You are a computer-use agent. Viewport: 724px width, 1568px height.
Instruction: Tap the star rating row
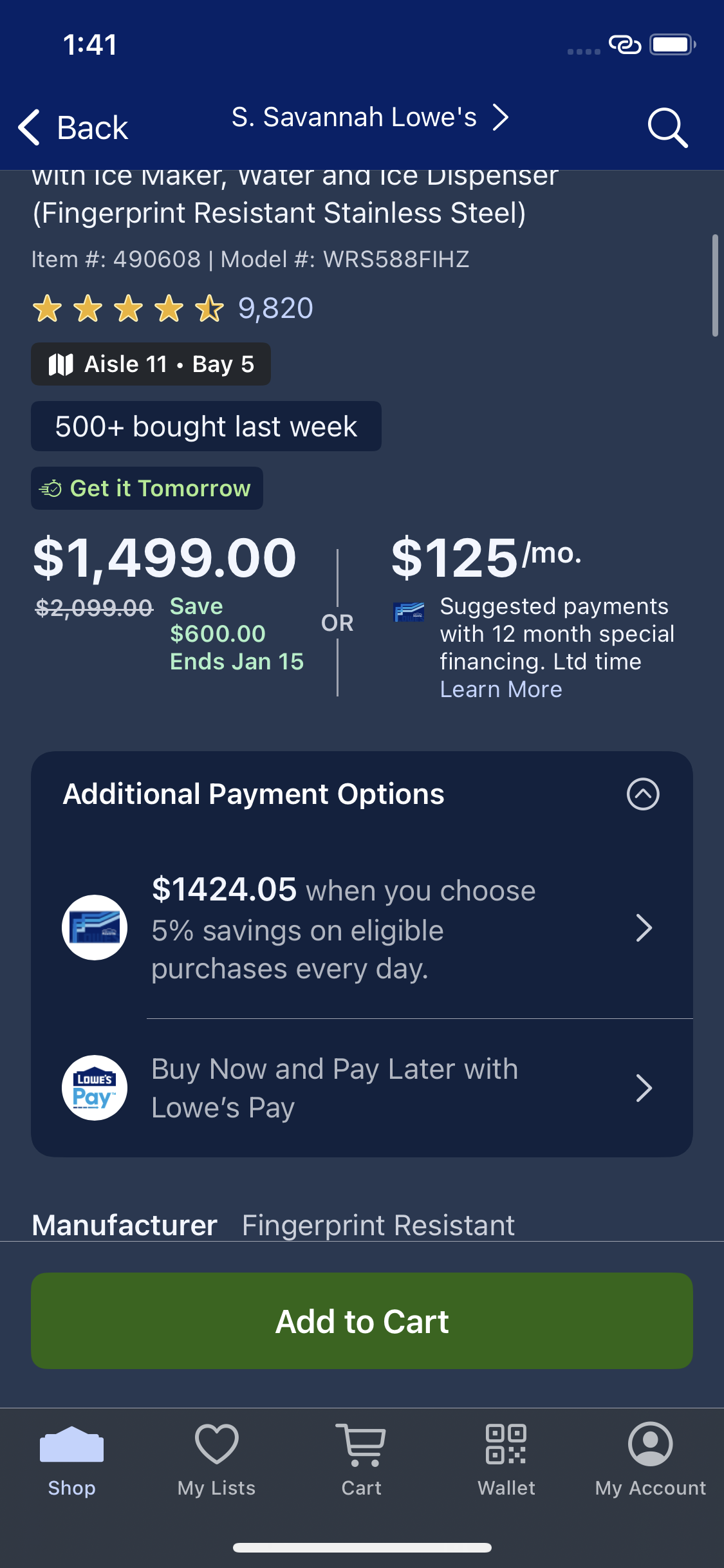click(x=128, y=308)
